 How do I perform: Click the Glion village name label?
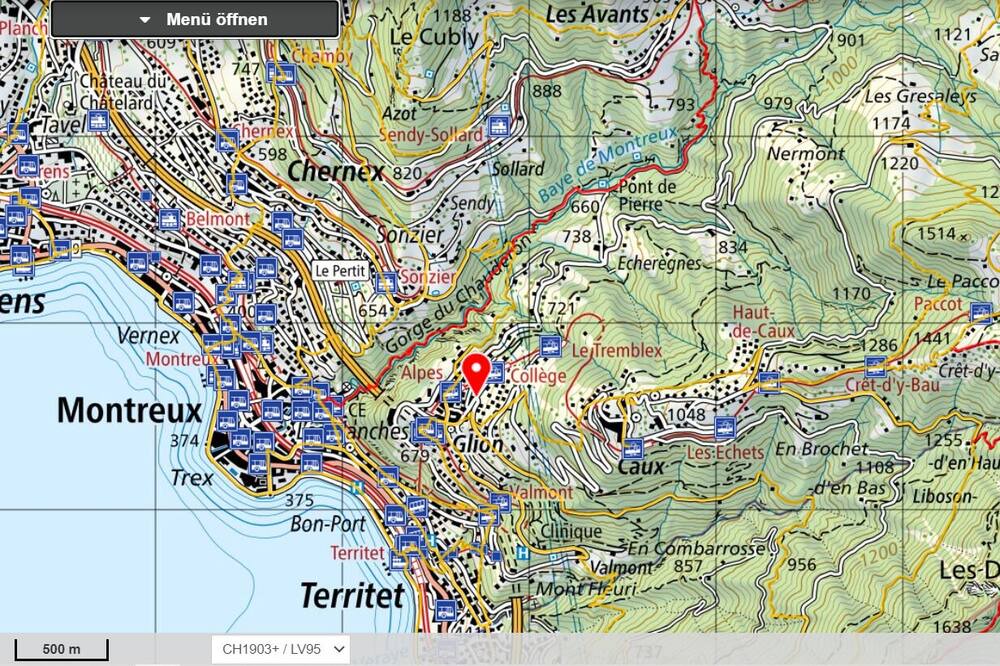coord(478,444)
